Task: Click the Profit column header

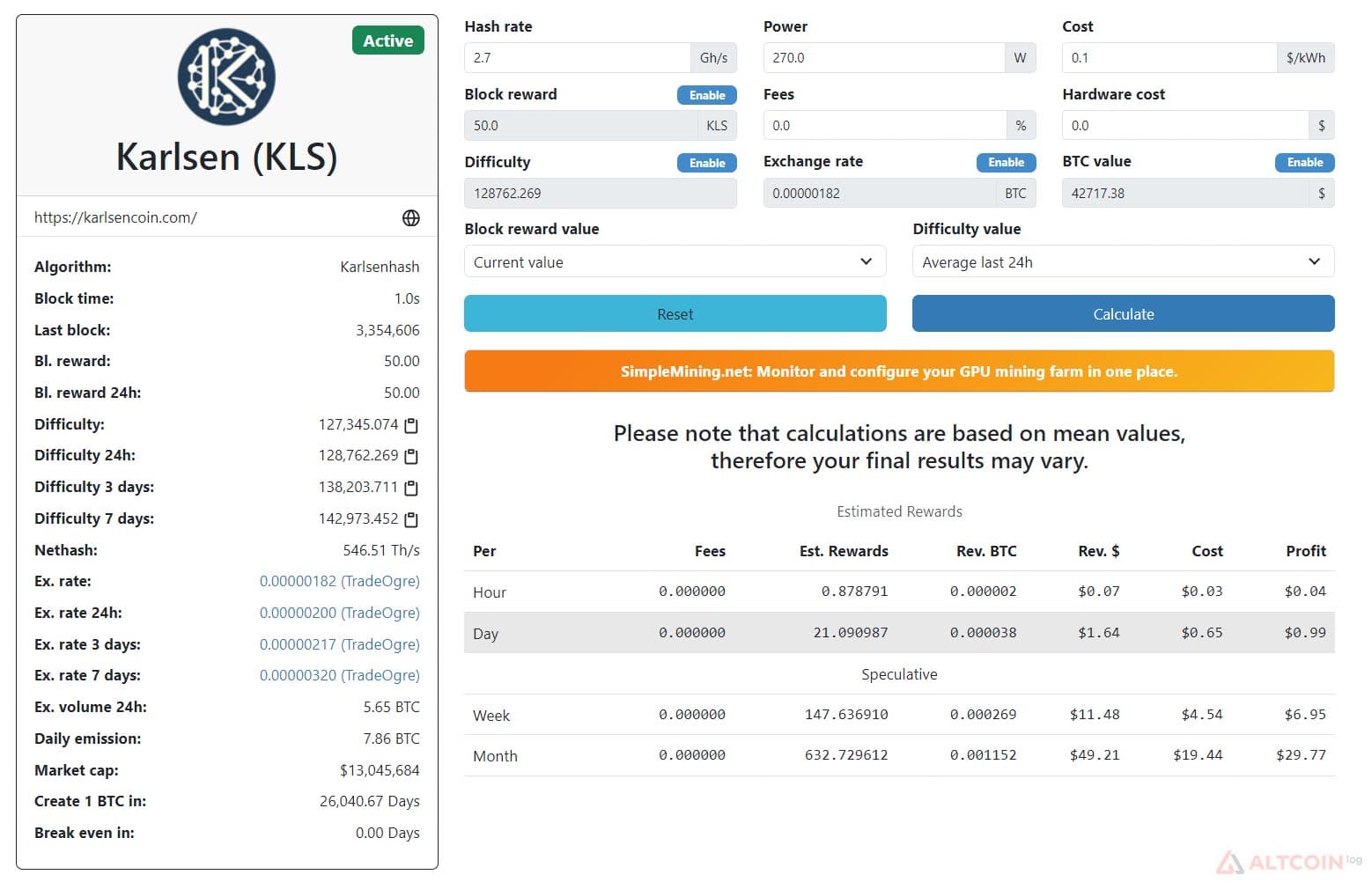Action: click(1305, 551)
